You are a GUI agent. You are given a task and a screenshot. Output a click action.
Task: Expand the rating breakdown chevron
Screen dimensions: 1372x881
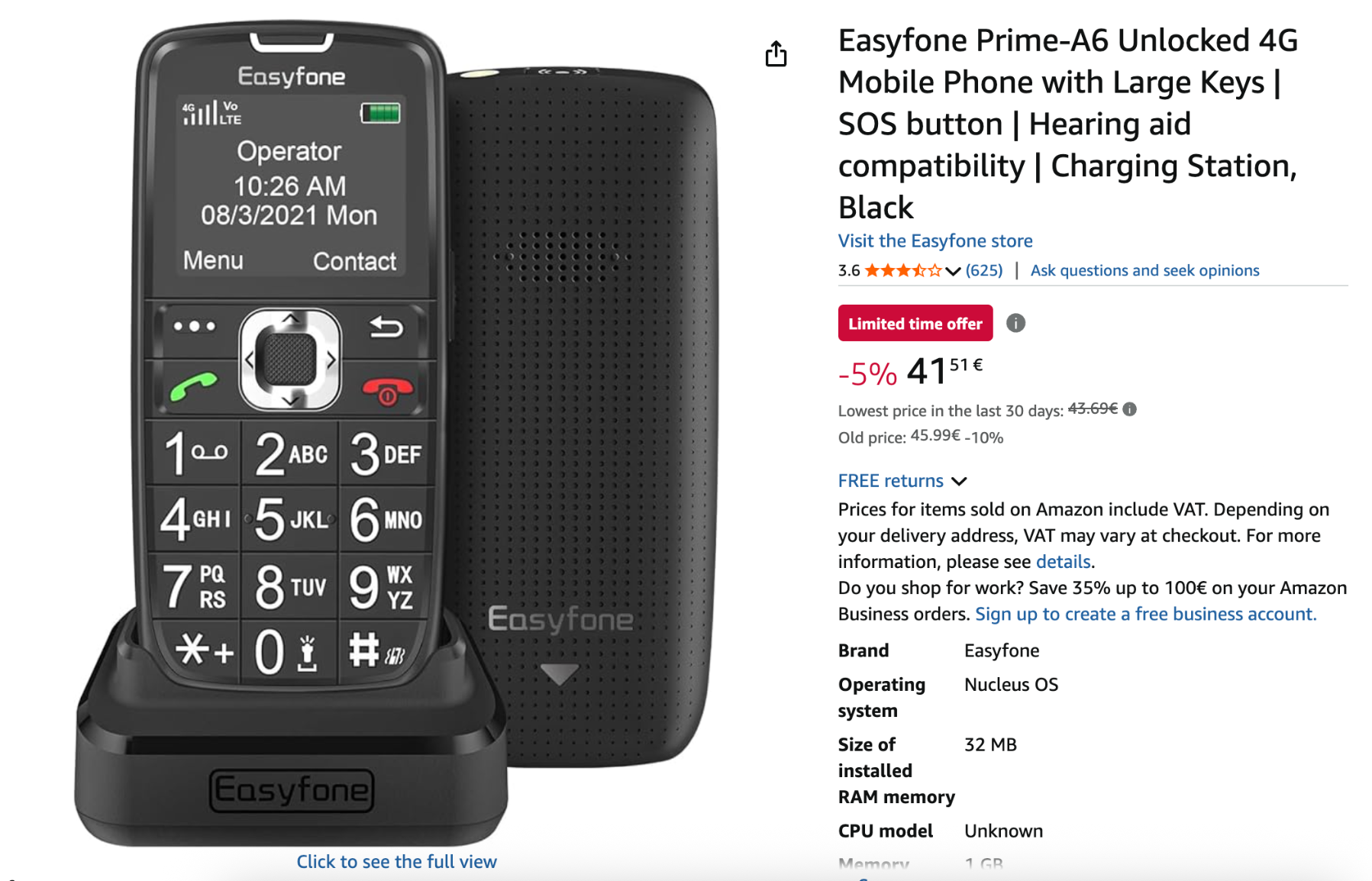pyautogui.click(x=953, y=271)
